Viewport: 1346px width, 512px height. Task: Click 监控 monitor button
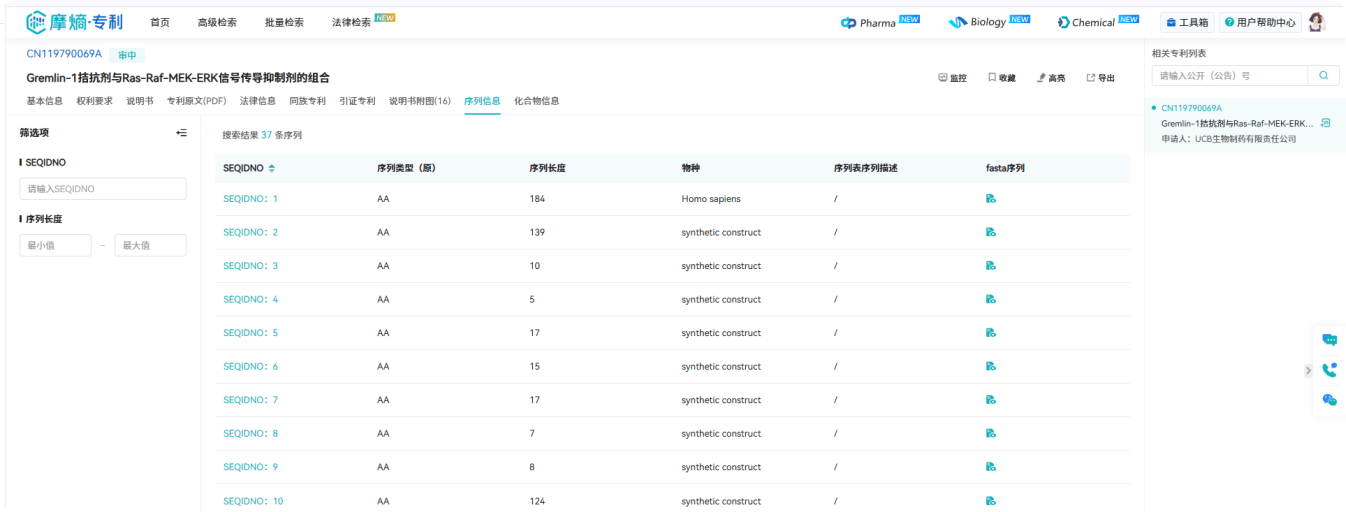(953, 78)
